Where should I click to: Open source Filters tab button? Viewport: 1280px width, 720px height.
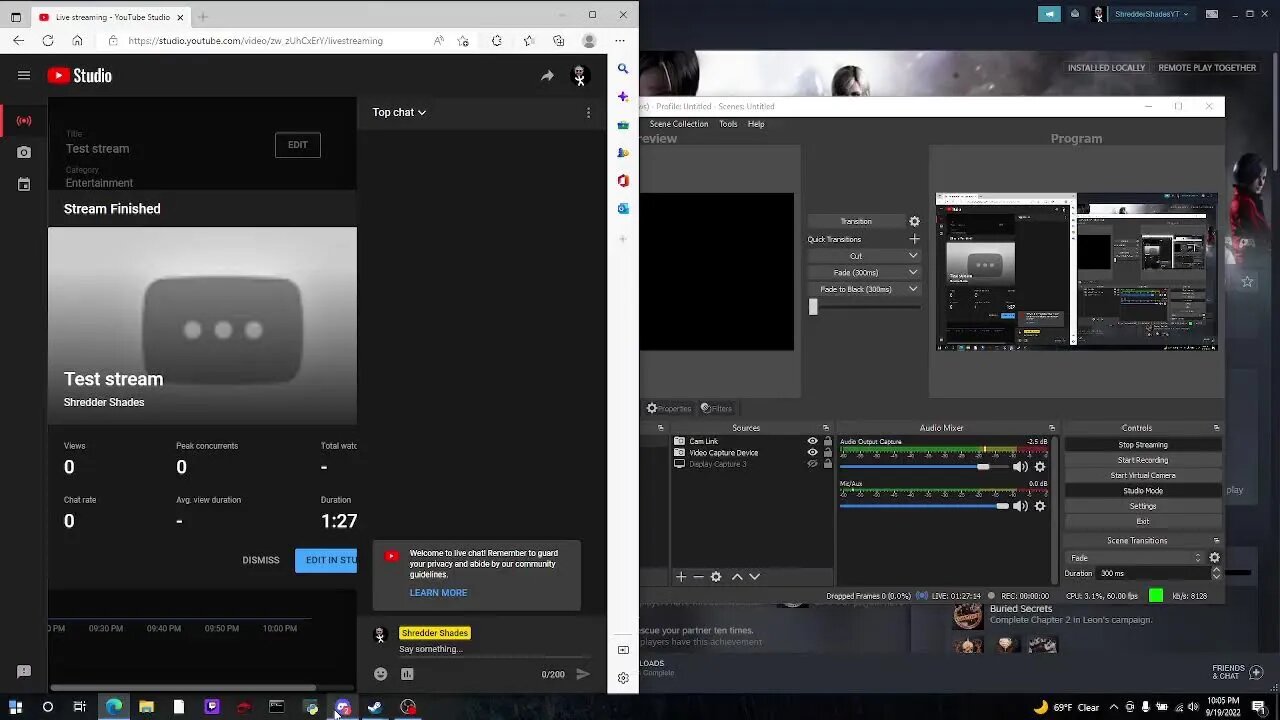(716, 408)
